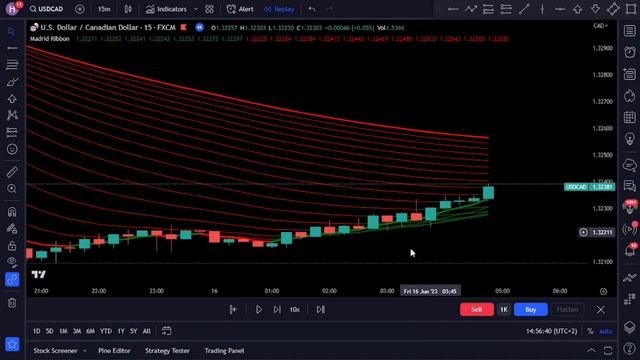Open favorites star toolbar button

tap(12, 344)
